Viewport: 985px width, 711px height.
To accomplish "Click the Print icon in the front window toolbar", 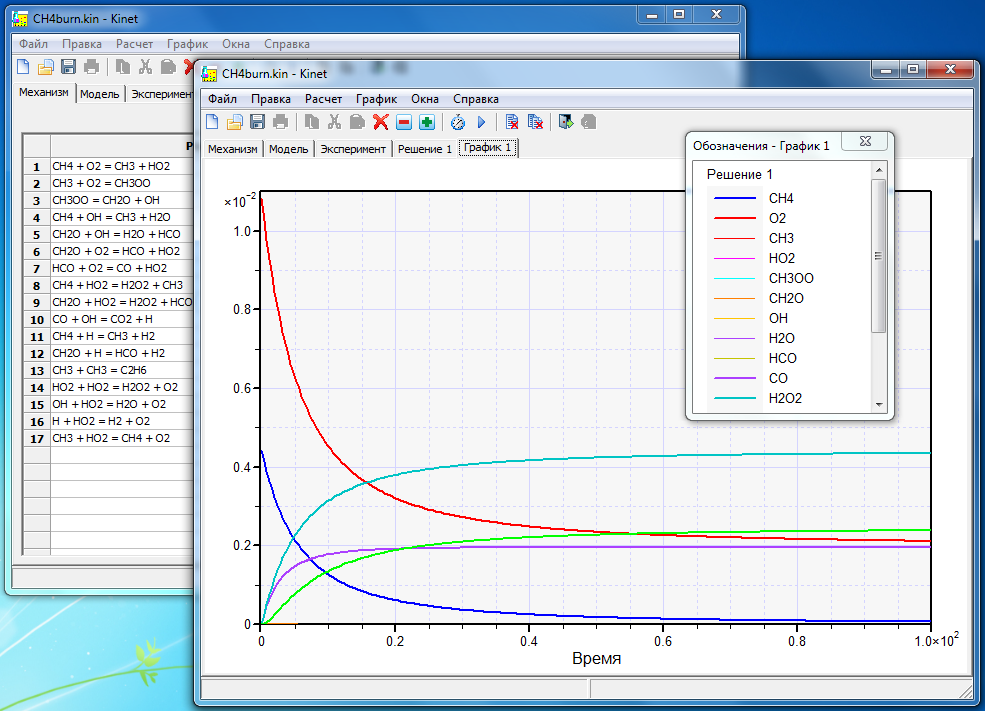I will tap(281, 122).
